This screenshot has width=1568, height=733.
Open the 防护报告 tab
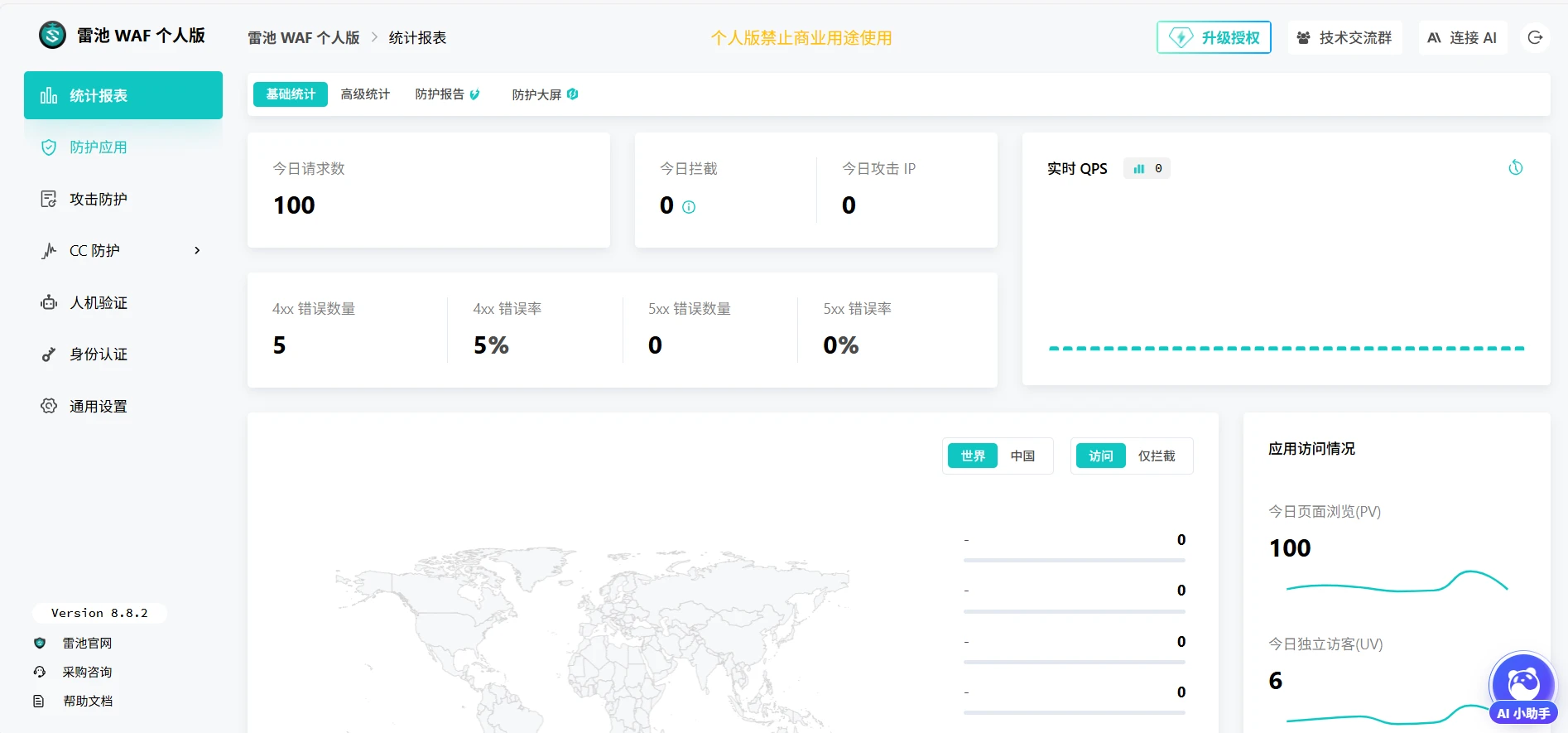pos(447,94)
